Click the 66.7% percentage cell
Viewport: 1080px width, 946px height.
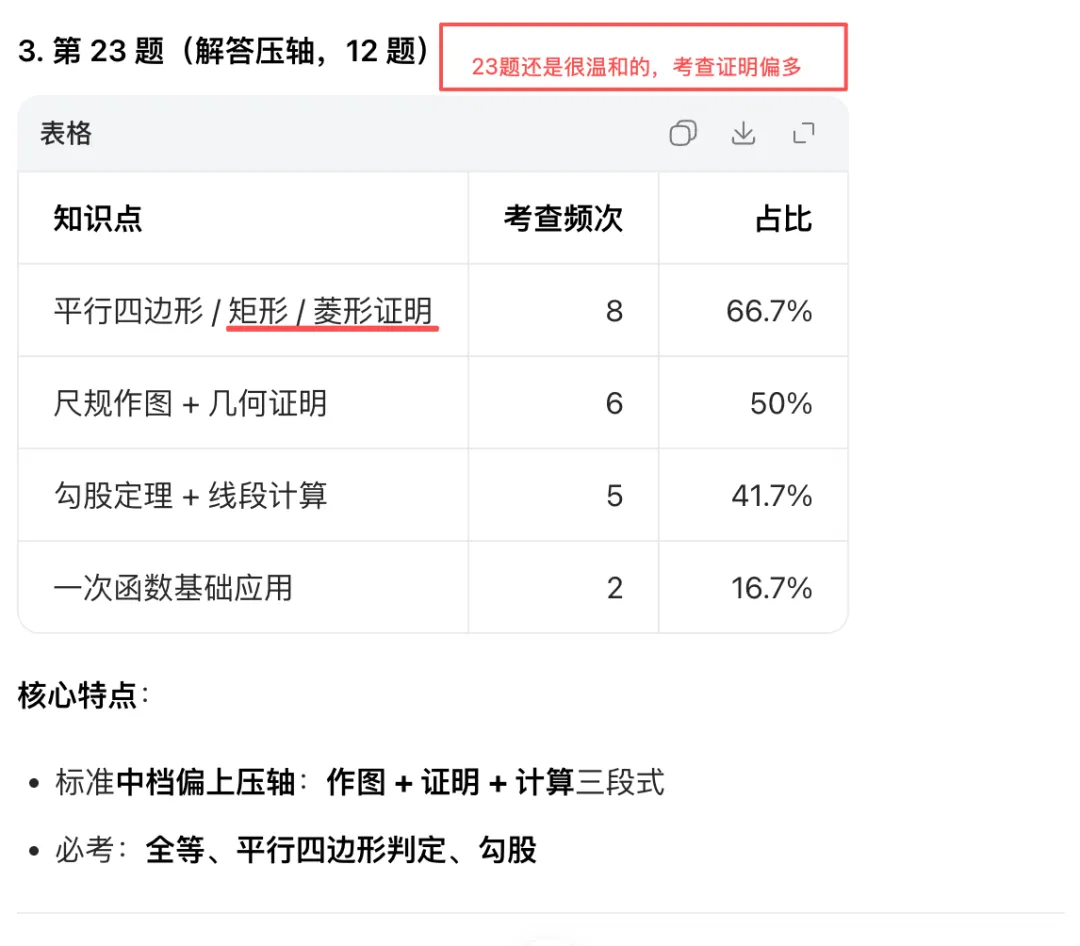769,311
